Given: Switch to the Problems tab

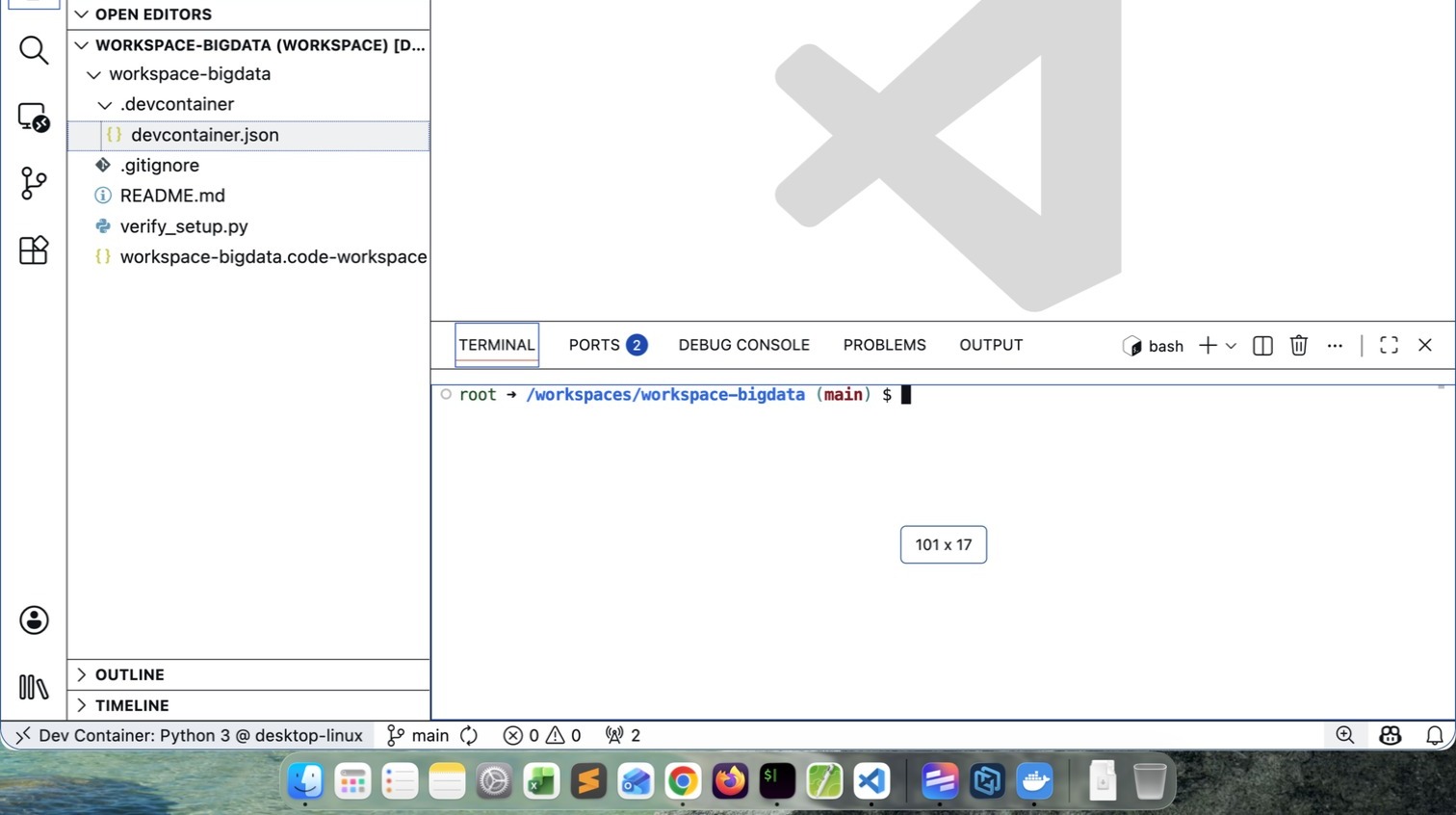Looking at the screenshot, I should [x=885, y=345].
